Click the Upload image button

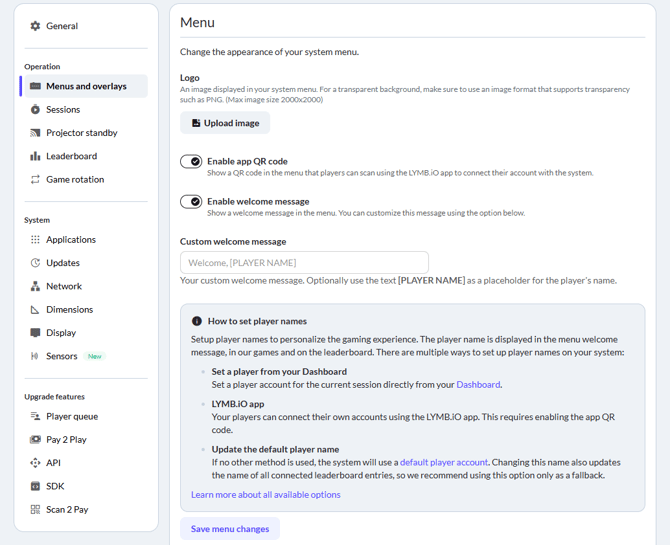[225, 123]
